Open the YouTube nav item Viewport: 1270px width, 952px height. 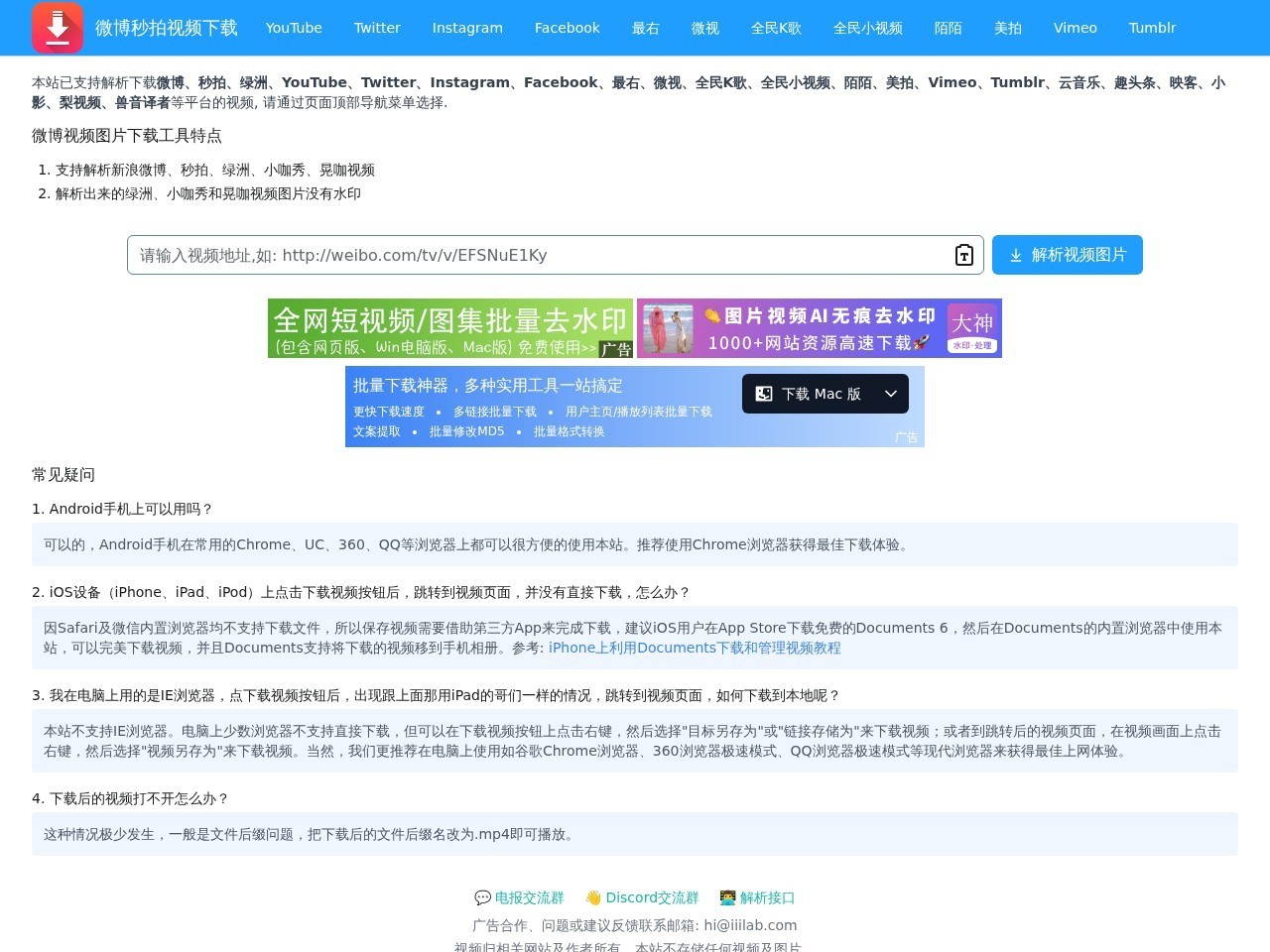pos(294,28)
